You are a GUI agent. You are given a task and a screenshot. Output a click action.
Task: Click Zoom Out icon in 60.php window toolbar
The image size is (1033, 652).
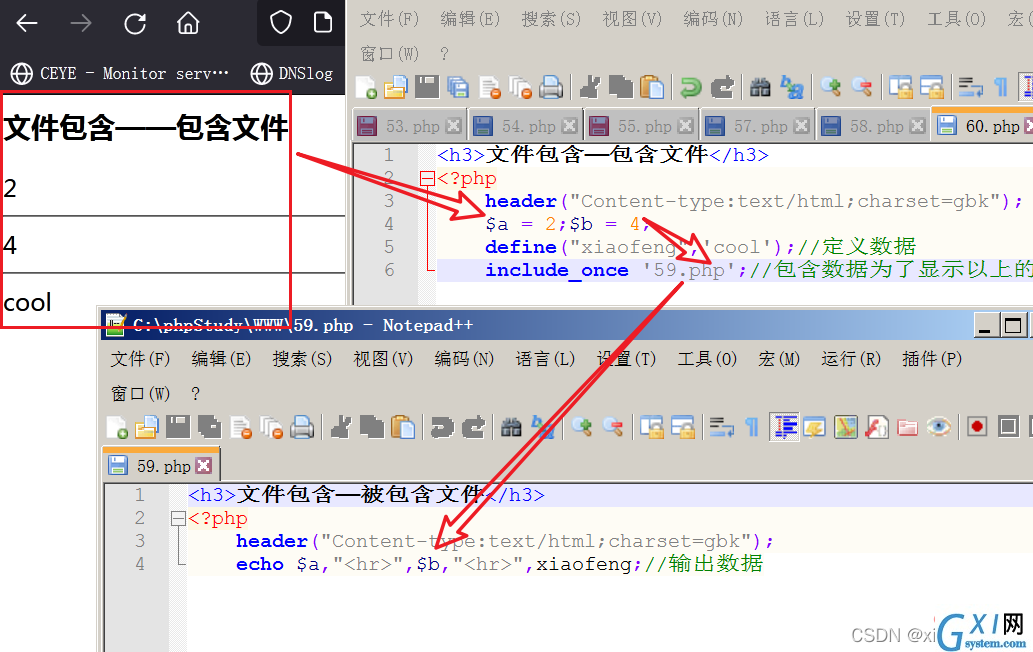pyautogui.click(x=862, y=88)
